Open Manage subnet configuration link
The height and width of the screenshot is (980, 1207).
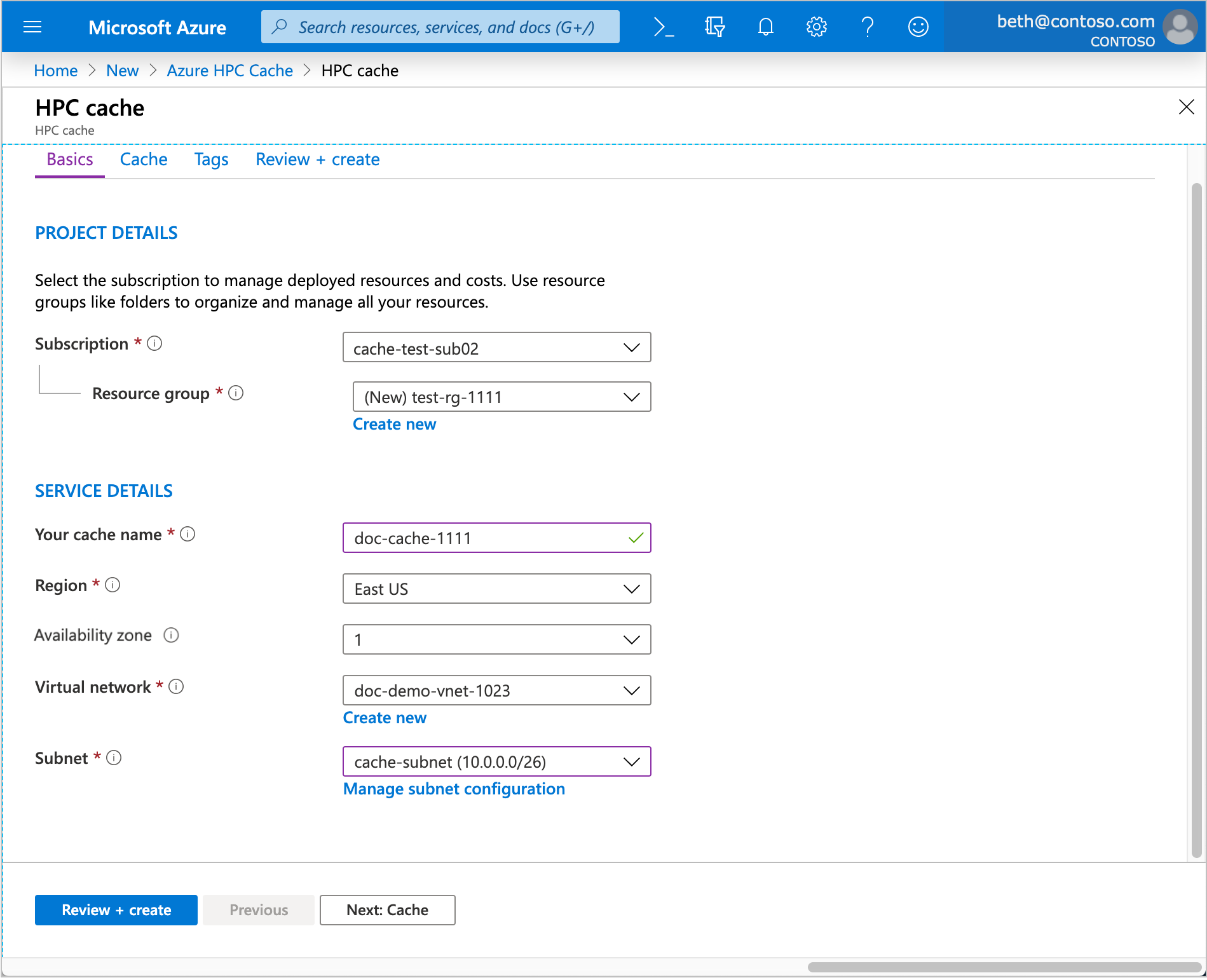[454, 789]
